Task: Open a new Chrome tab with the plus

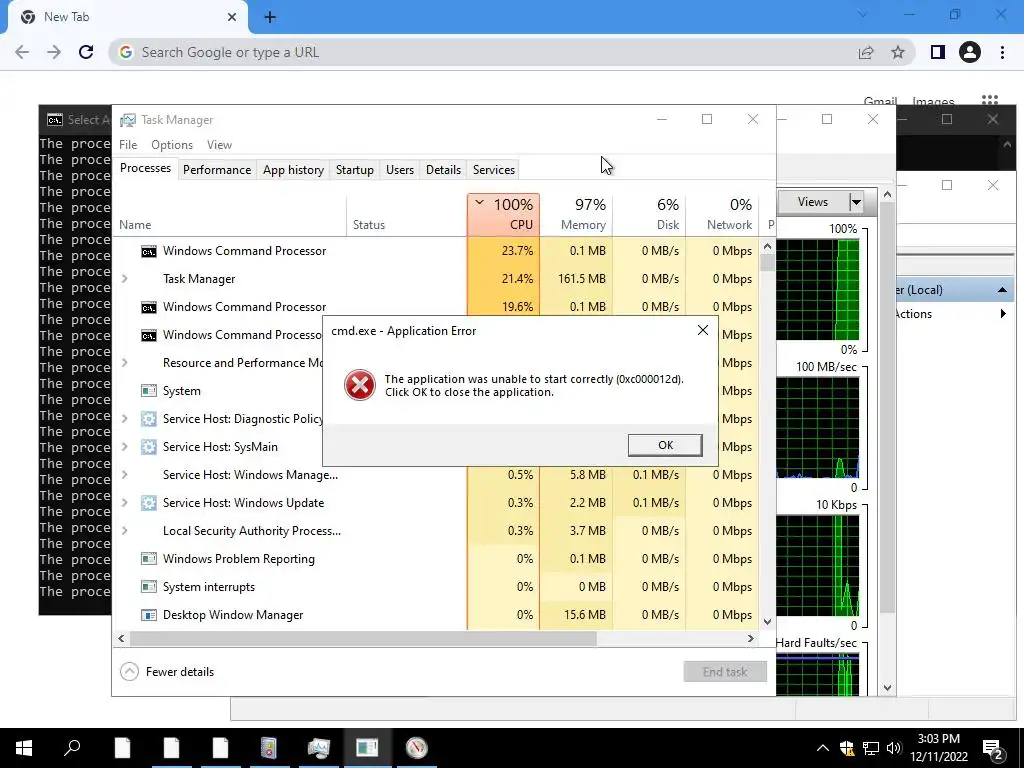Action: [270, 18]
